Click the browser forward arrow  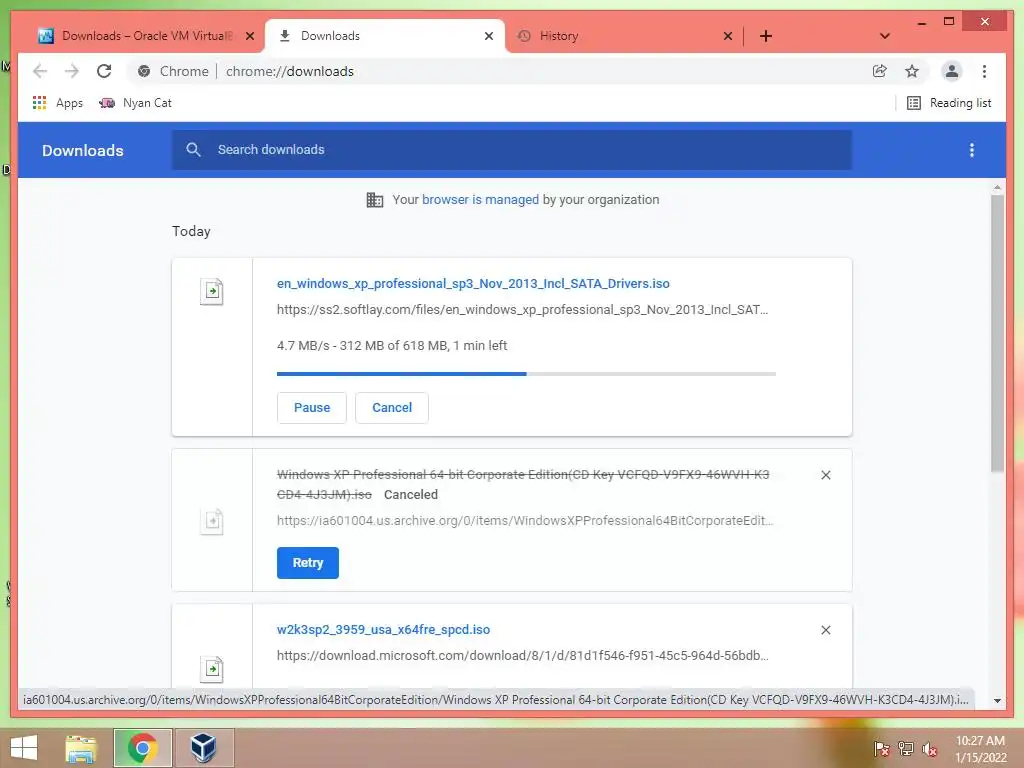(72, 71)
